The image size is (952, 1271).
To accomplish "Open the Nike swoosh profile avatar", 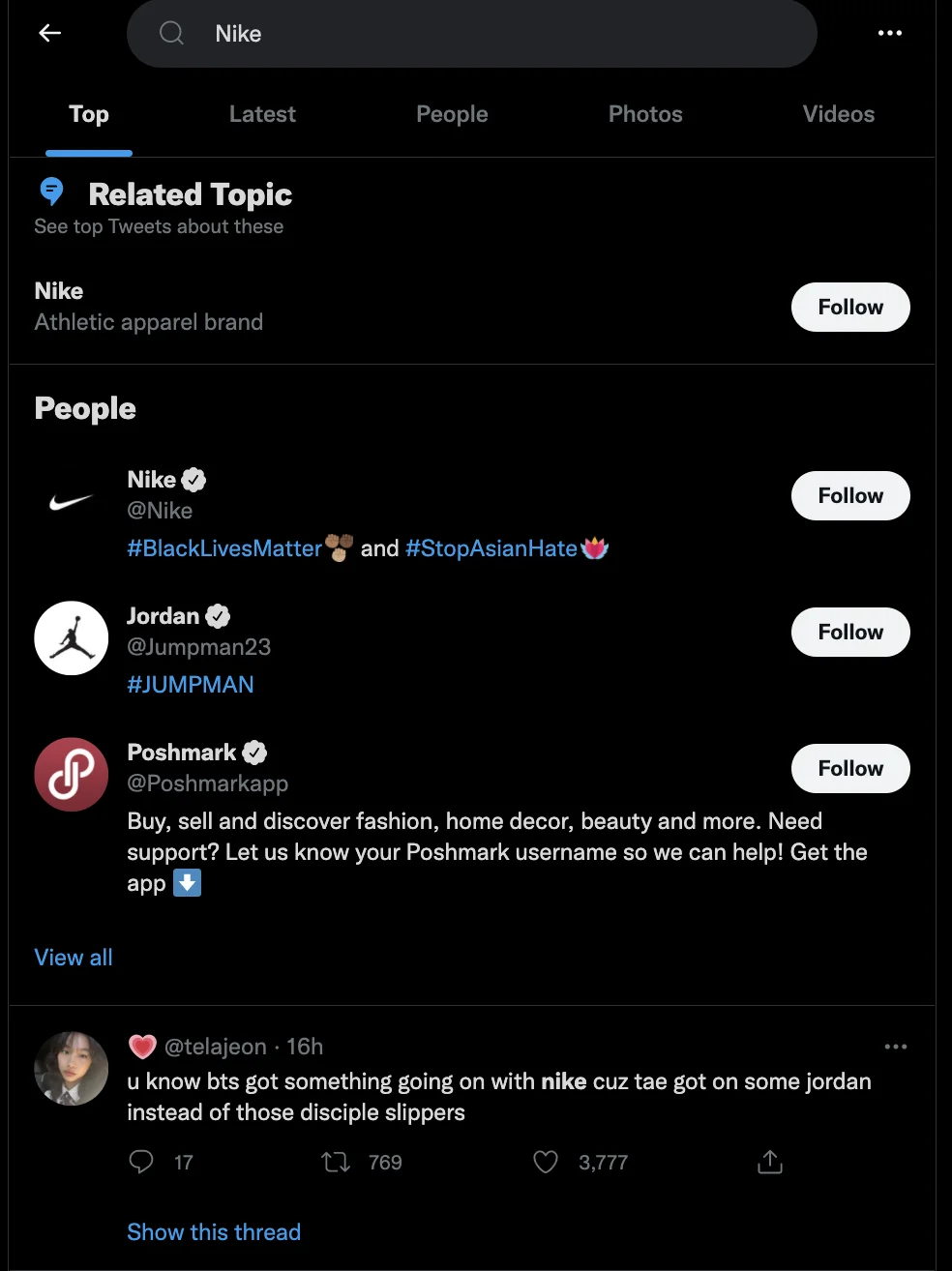I will pyautogui.click(x=72, y=502).
